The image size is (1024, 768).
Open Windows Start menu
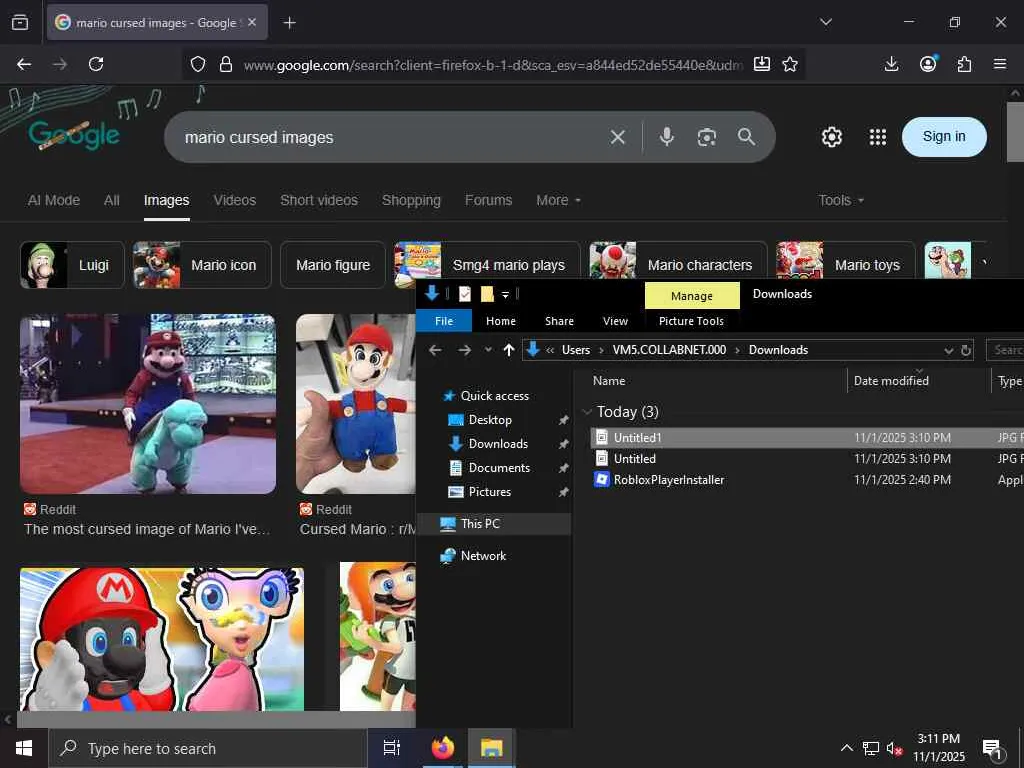(24, 748)
